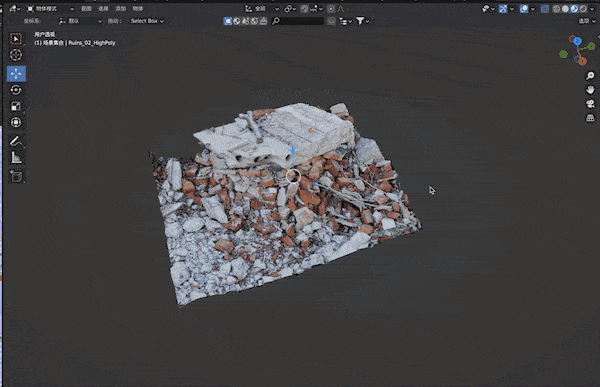The height and width of the screenshot is (387, 600).
Task: Open the display mode list dropdown
Action: point(346,21)
